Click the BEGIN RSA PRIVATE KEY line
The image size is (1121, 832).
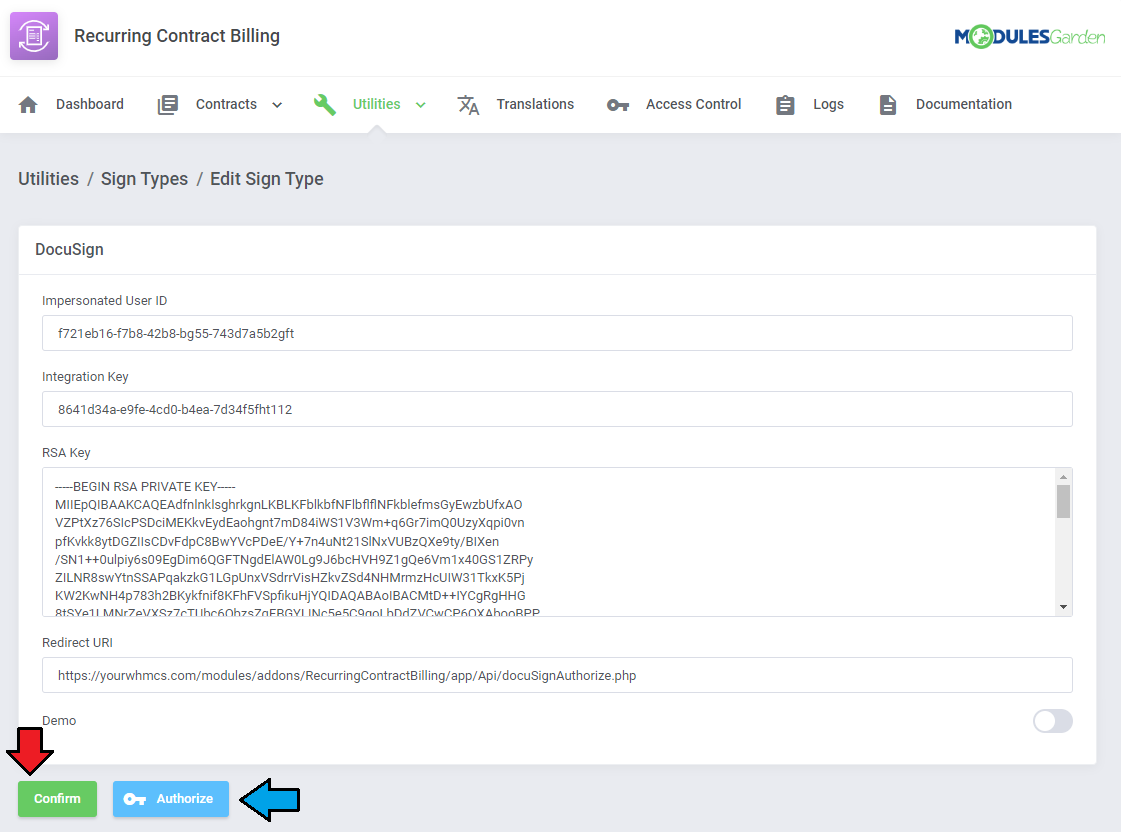[145, 487]
